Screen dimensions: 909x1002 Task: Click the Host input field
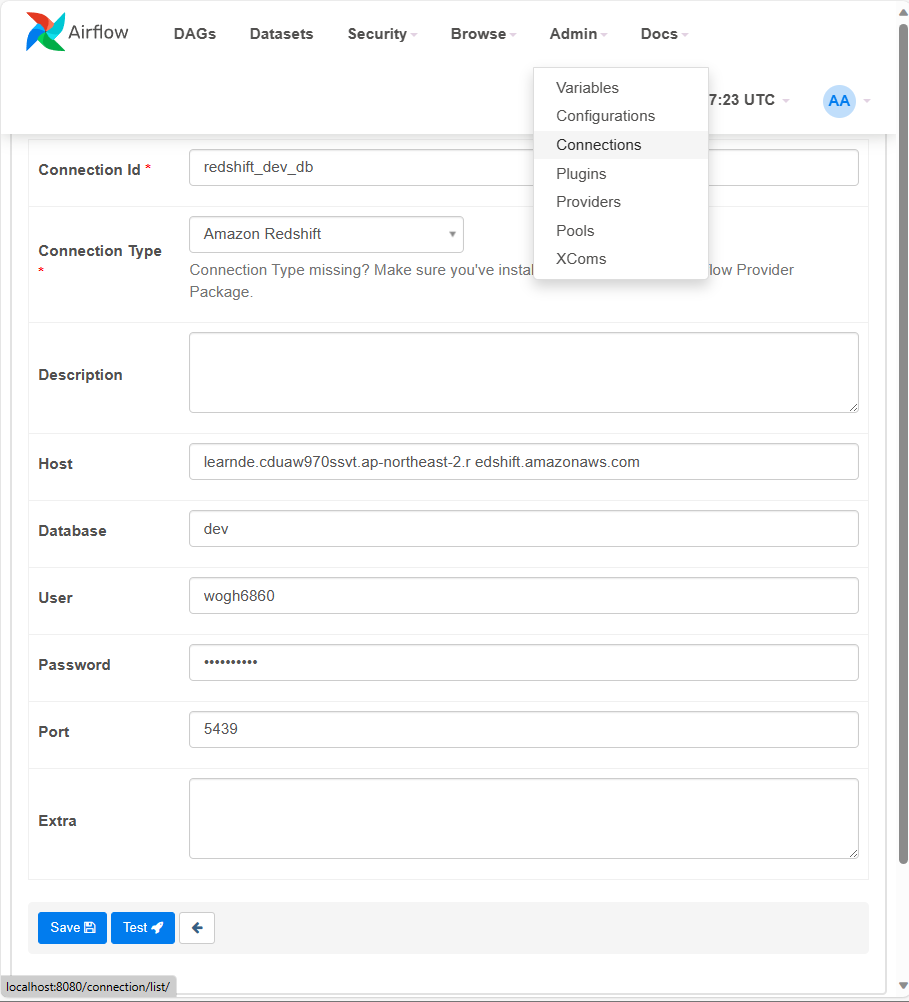point(524,461)
